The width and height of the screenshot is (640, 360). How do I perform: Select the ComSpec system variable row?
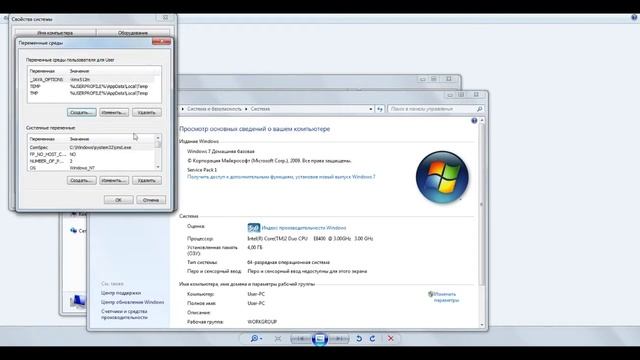[x=91, y=147]
